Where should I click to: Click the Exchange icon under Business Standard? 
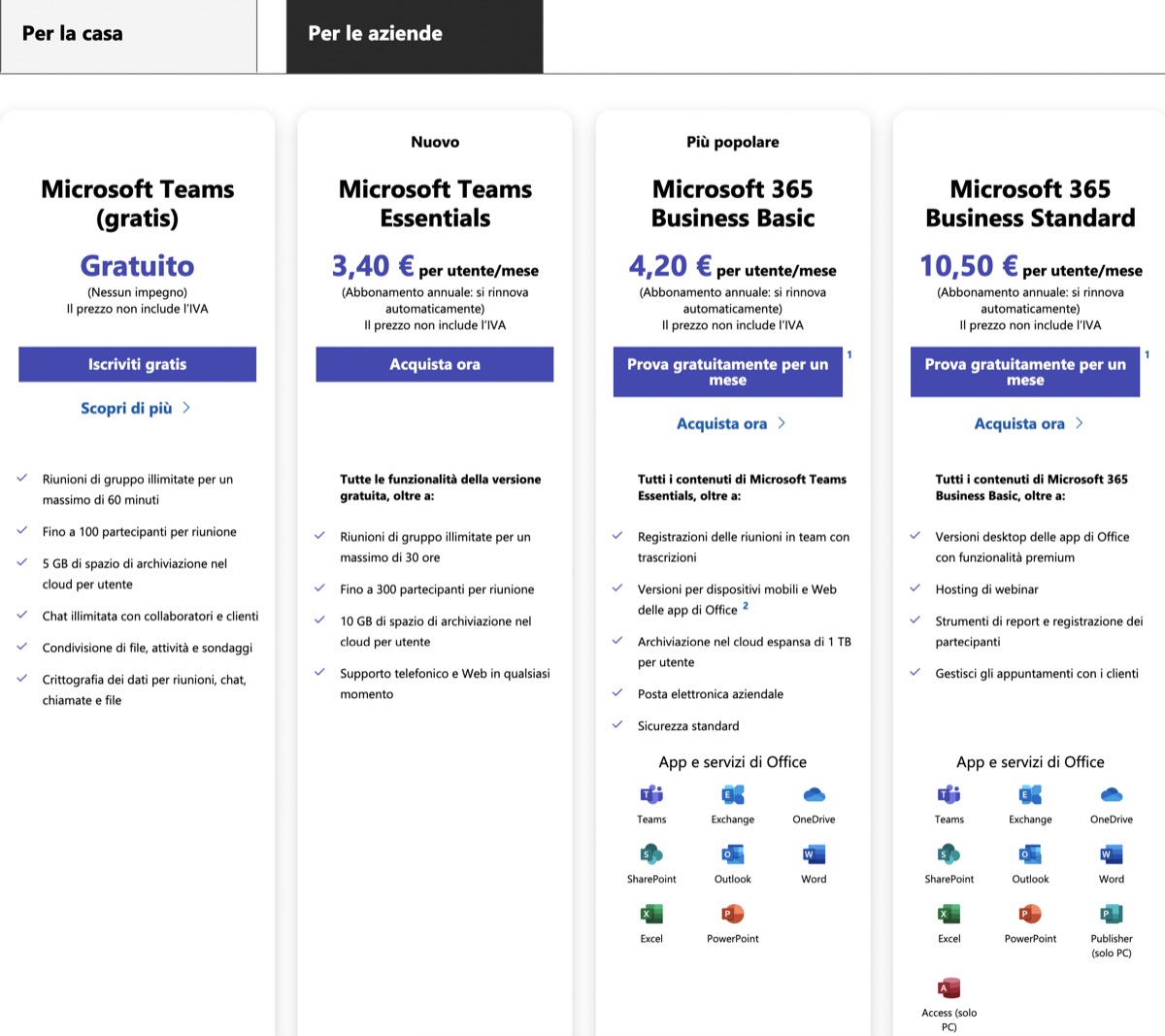click(x=1029, y=796)
